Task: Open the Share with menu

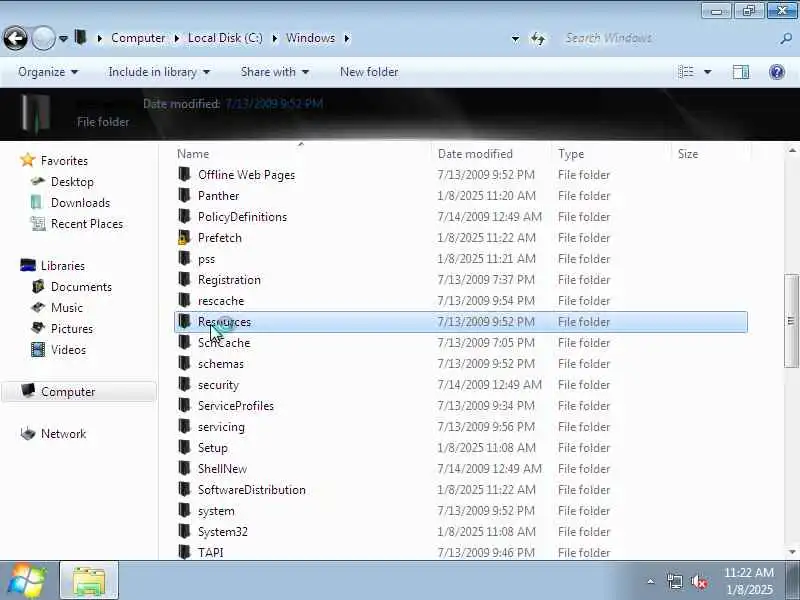Action: coord(274,72)
